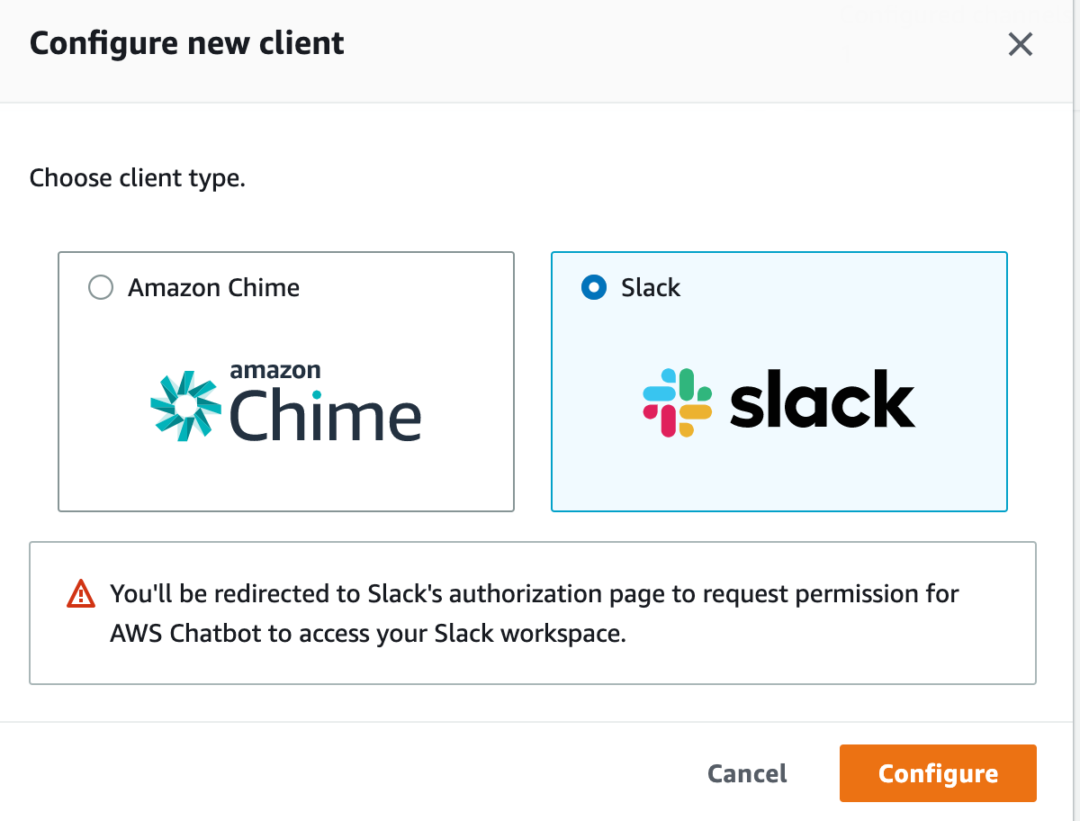Dismiss the dialog with the X

tap(1020, 44)
